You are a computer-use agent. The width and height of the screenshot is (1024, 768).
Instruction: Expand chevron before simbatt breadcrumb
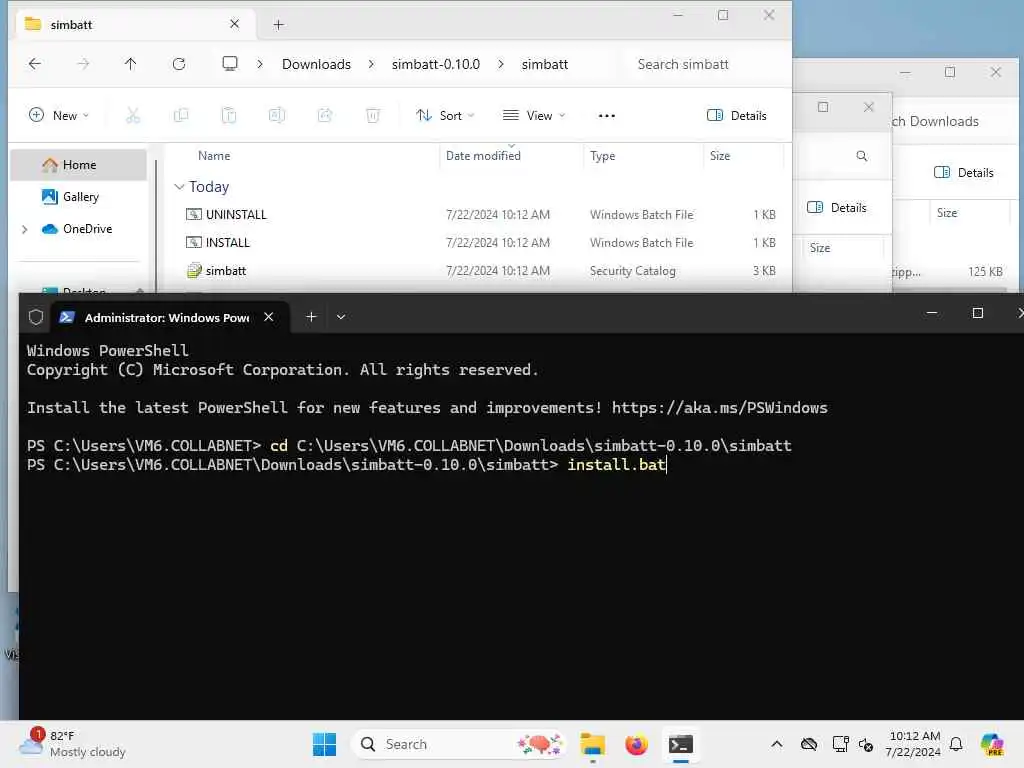pos(501,64)
